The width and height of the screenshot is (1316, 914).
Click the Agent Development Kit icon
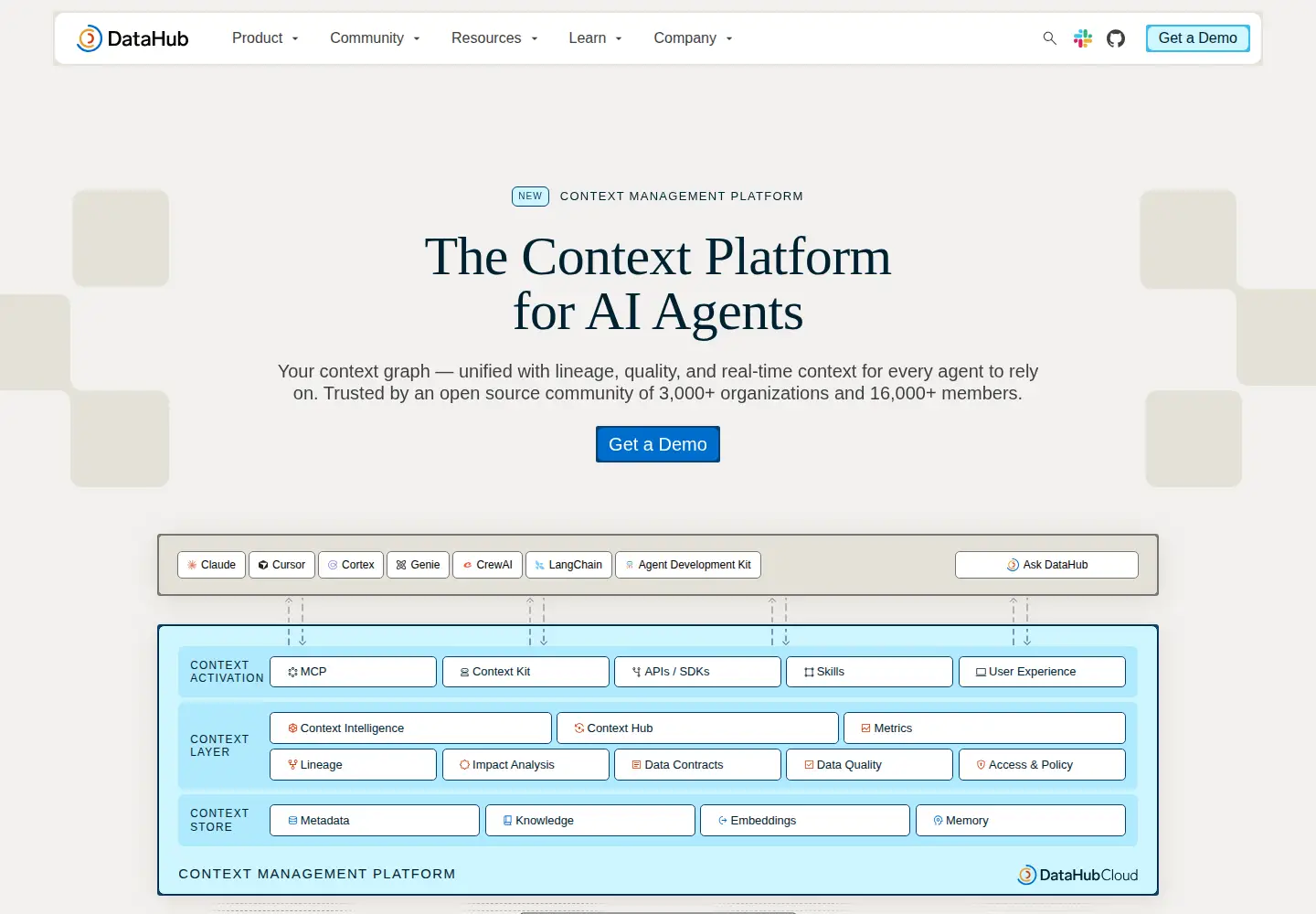(630, 565)
